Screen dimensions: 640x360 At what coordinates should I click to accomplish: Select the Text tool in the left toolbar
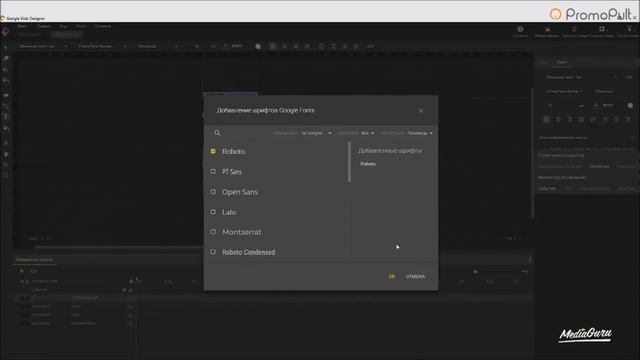[x=6, y=116]
